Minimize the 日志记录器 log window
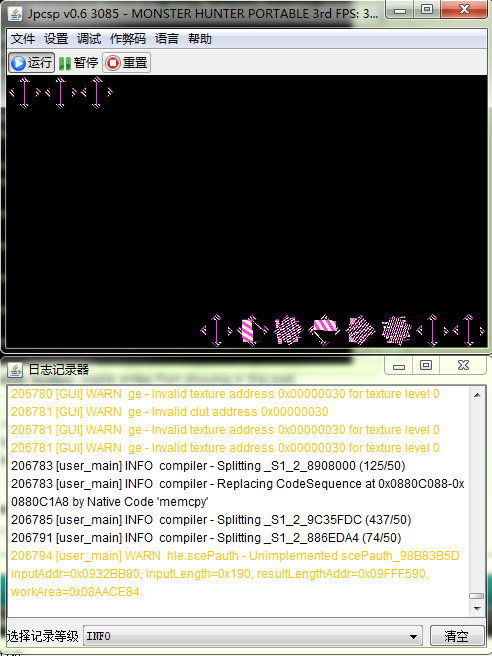The height and width of the screenshot is (656, 492). 399,366
